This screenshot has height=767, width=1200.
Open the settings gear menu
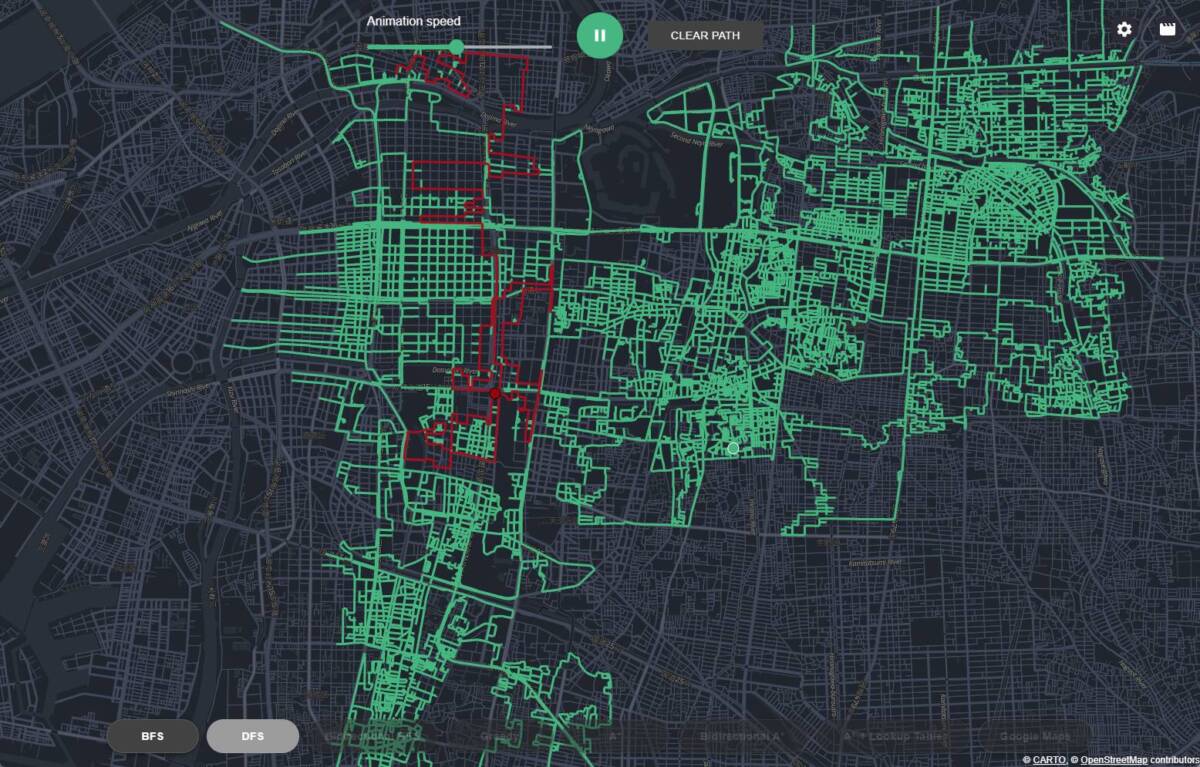(1124, 29)
